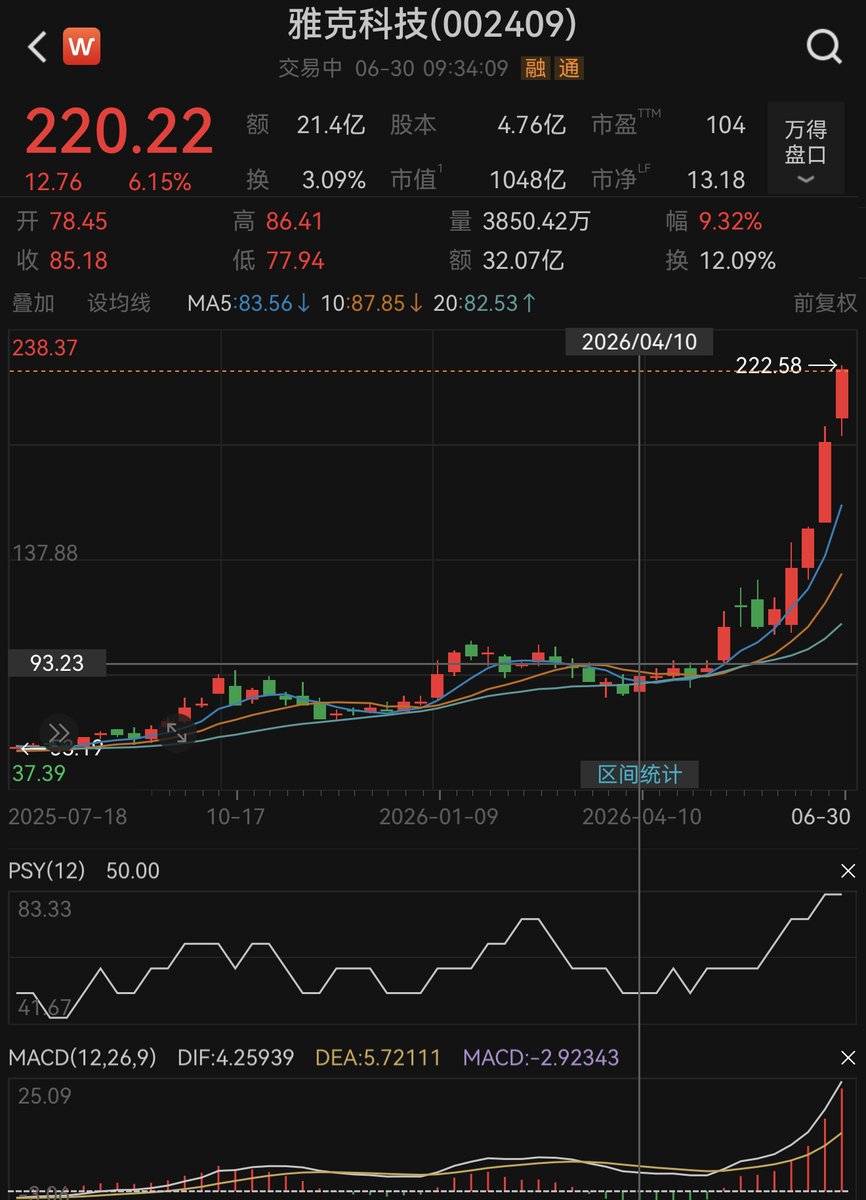This screenshot has width=866, height=1200.
Task: Tap the 幅 9.32% amplitude value
Action: [x=729, y=221]
